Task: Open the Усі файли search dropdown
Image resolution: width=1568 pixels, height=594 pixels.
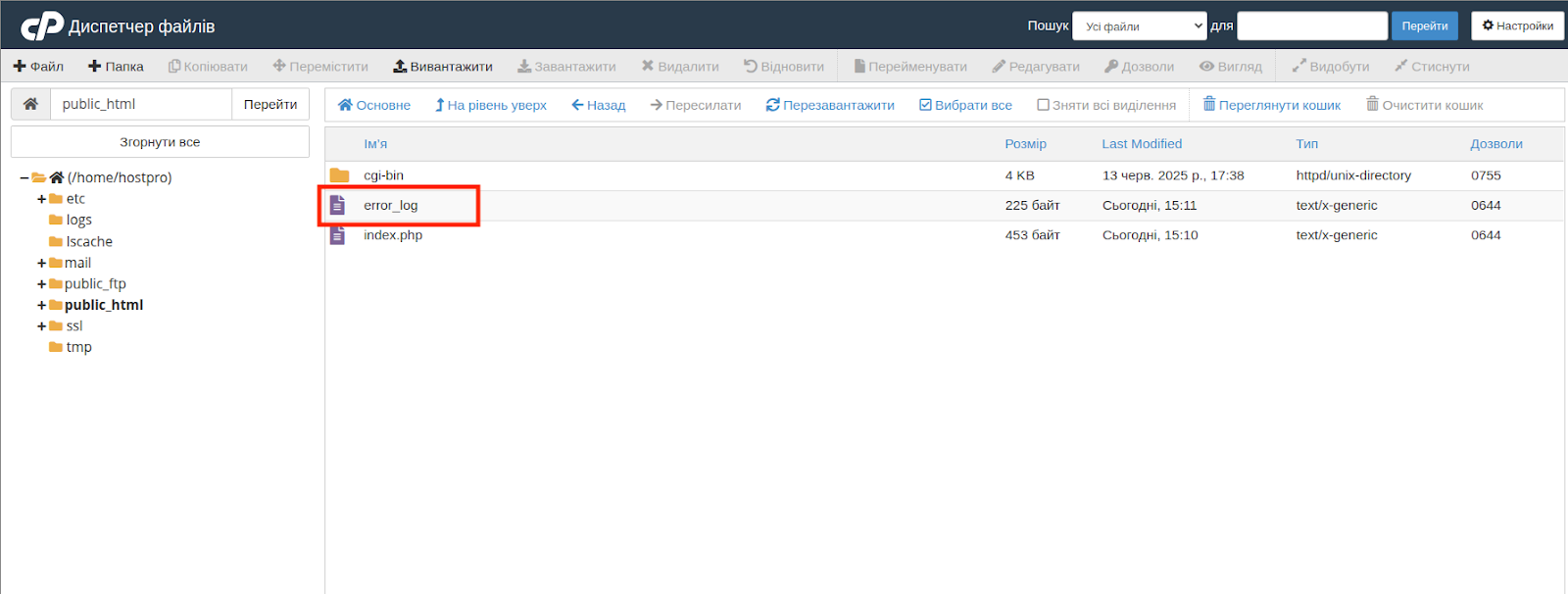Action: [1140, 26]
